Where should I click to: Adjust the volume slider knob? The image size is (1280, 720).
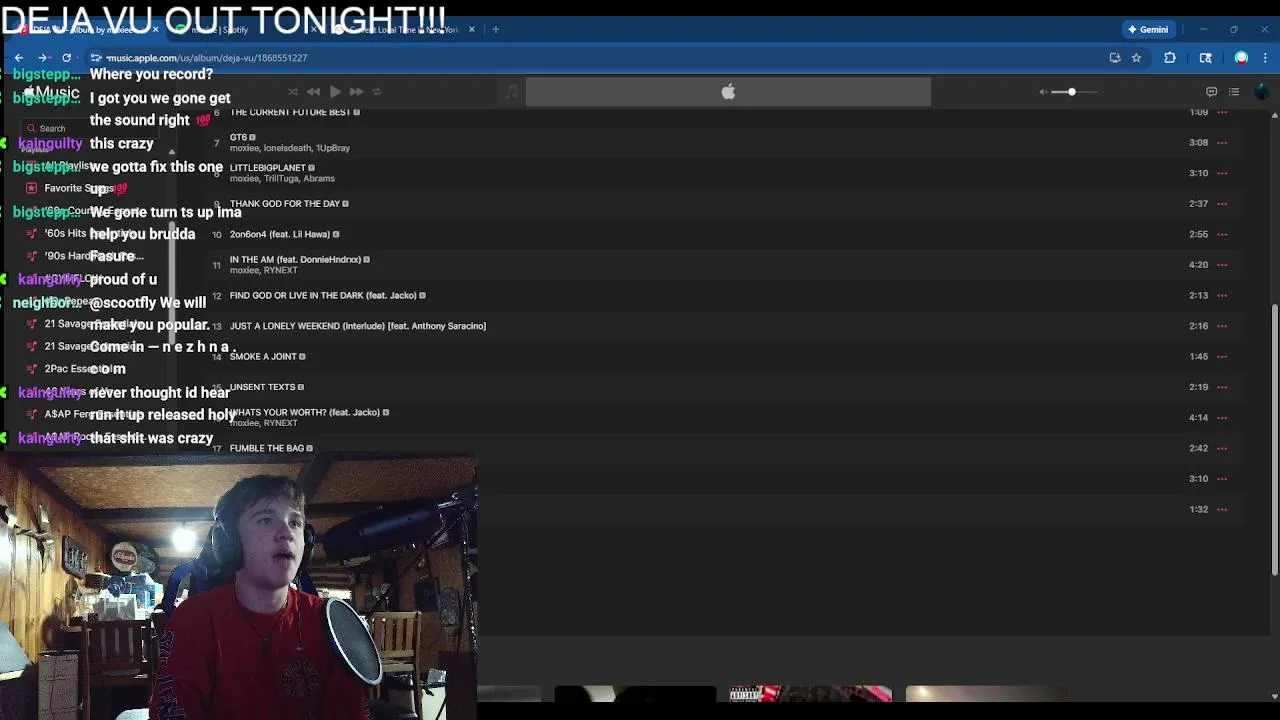(1071, 92)
